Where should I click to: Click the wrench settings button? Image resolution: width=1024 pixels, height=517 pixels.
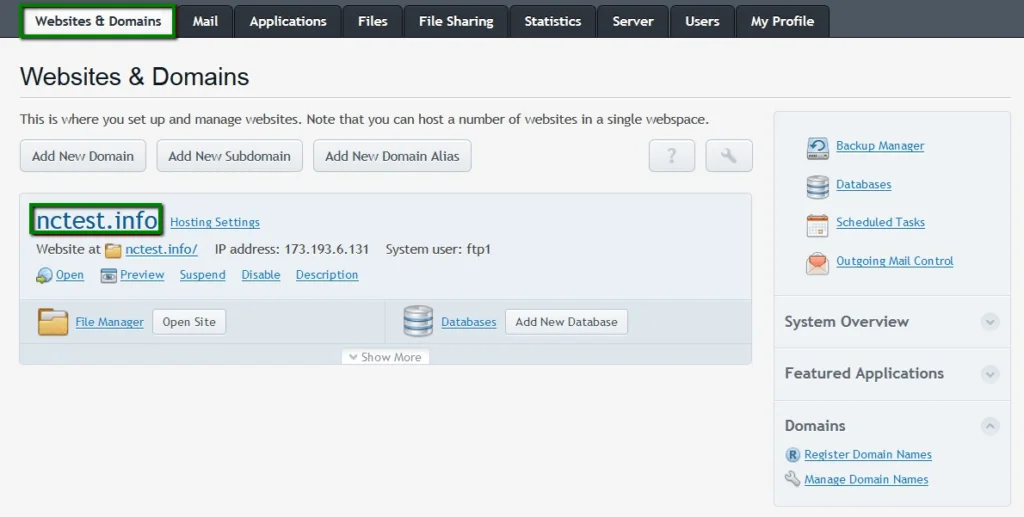coord(728,156)
